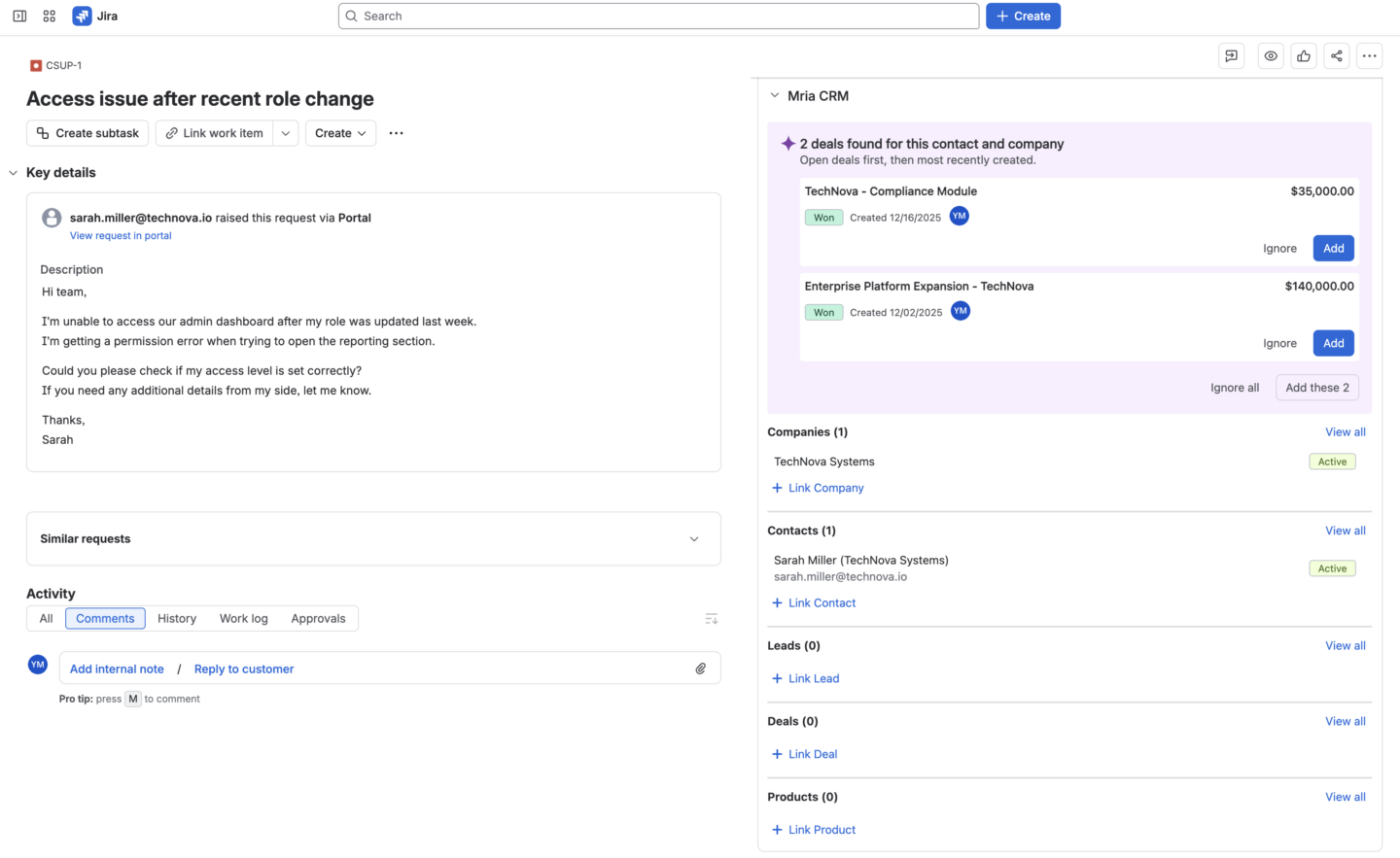Go to the Jira home logo

pos(95,17)
